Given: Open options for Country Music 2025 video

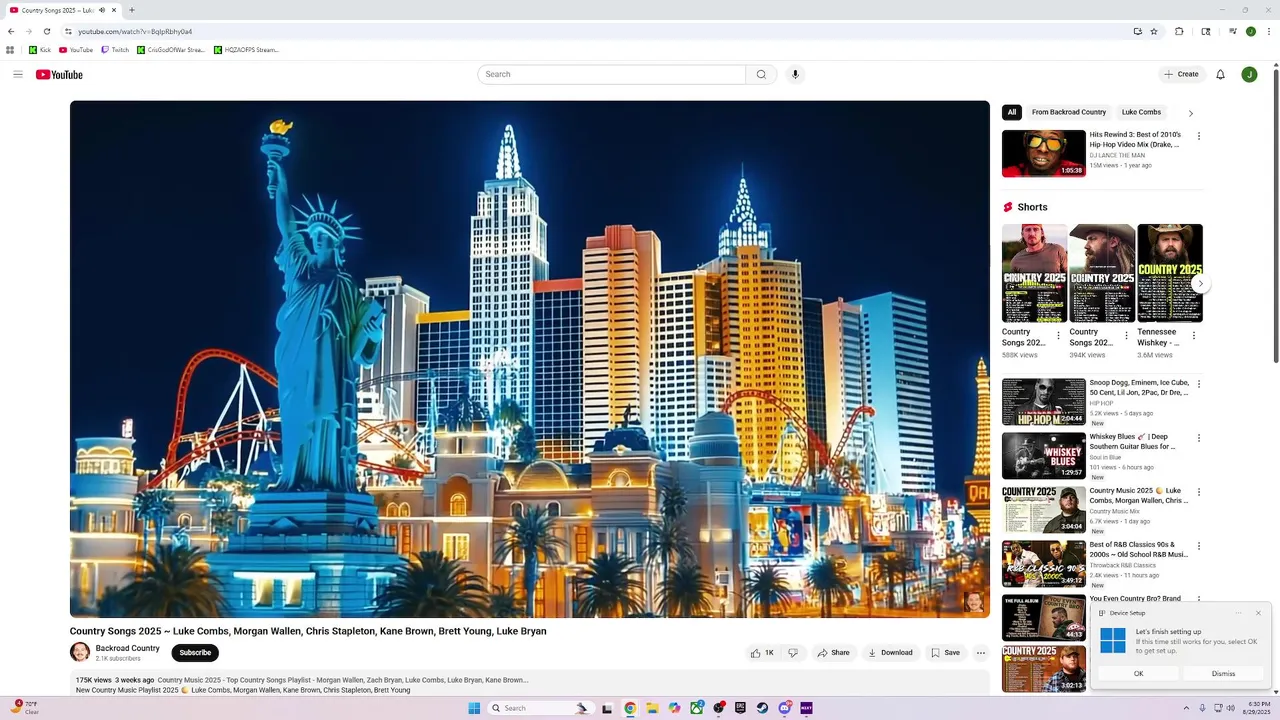Looking at the screenshot, I should (x=1199, y=492).
